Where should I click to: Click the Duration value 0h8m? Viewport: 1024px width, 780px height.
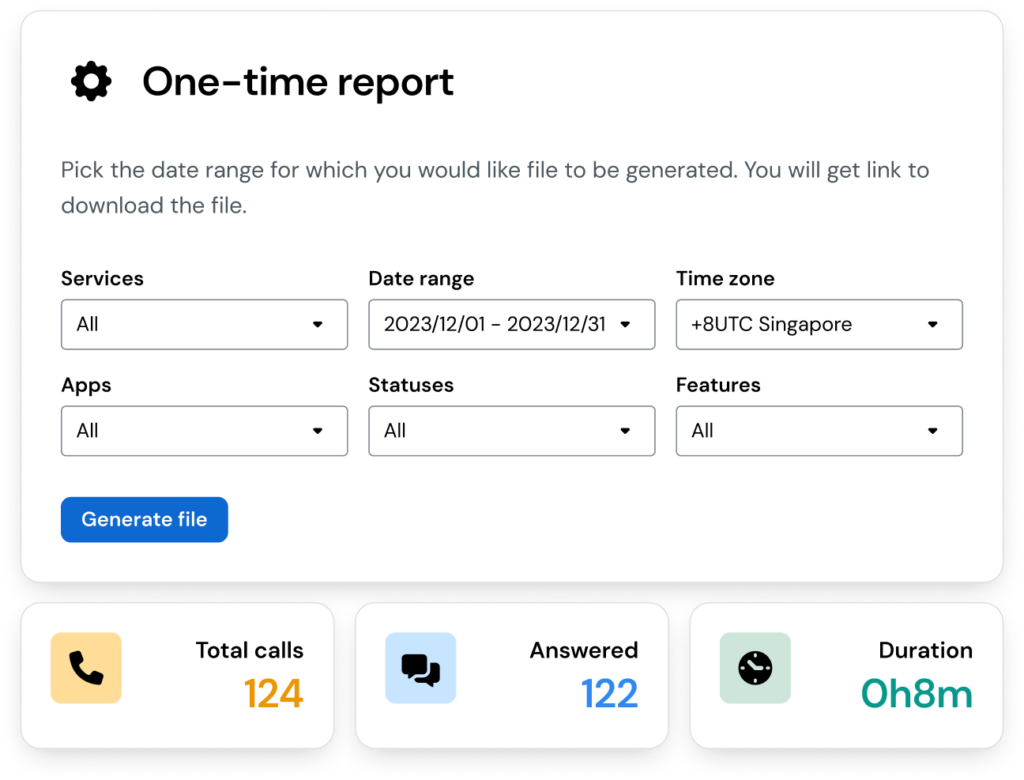click(x=917, y=693)
